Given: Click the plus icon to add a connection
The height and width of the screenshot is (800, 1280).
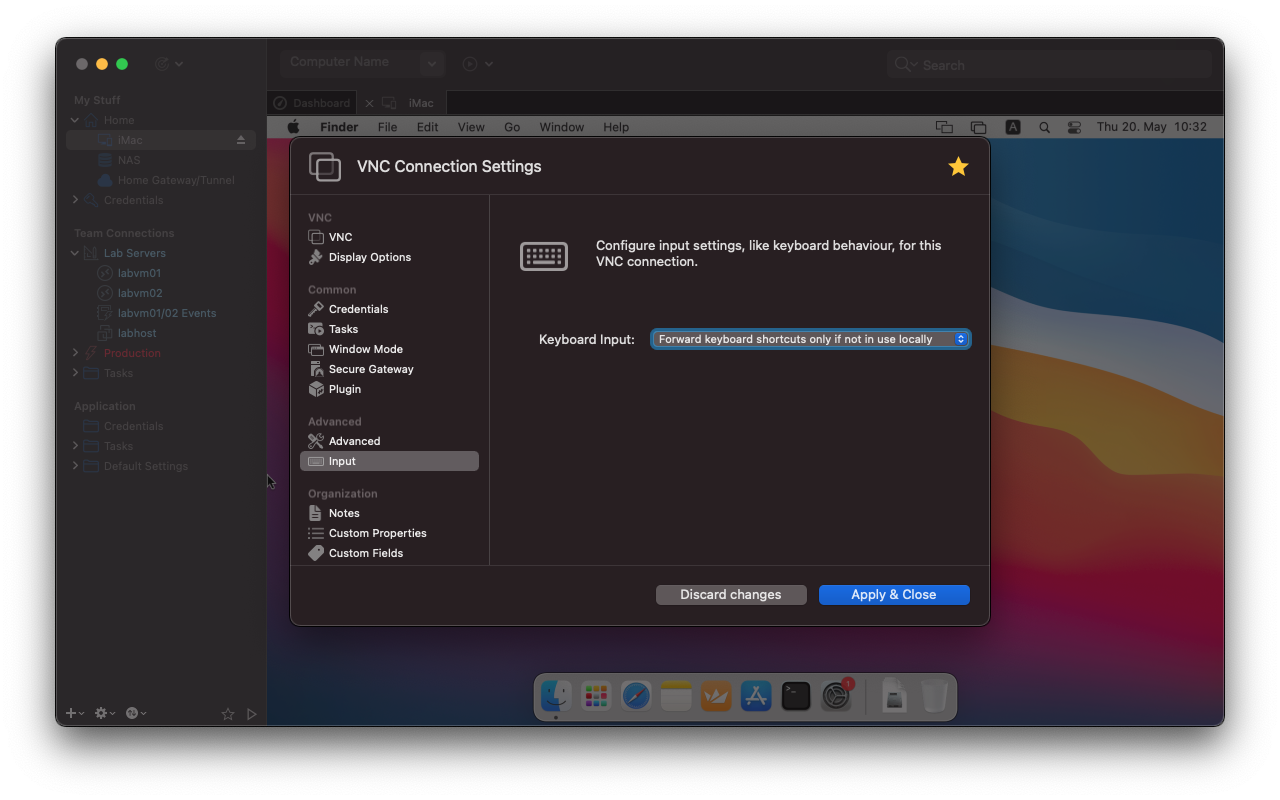Looking at the screenshot, I should pyautogui.click(x=68, y=713).
